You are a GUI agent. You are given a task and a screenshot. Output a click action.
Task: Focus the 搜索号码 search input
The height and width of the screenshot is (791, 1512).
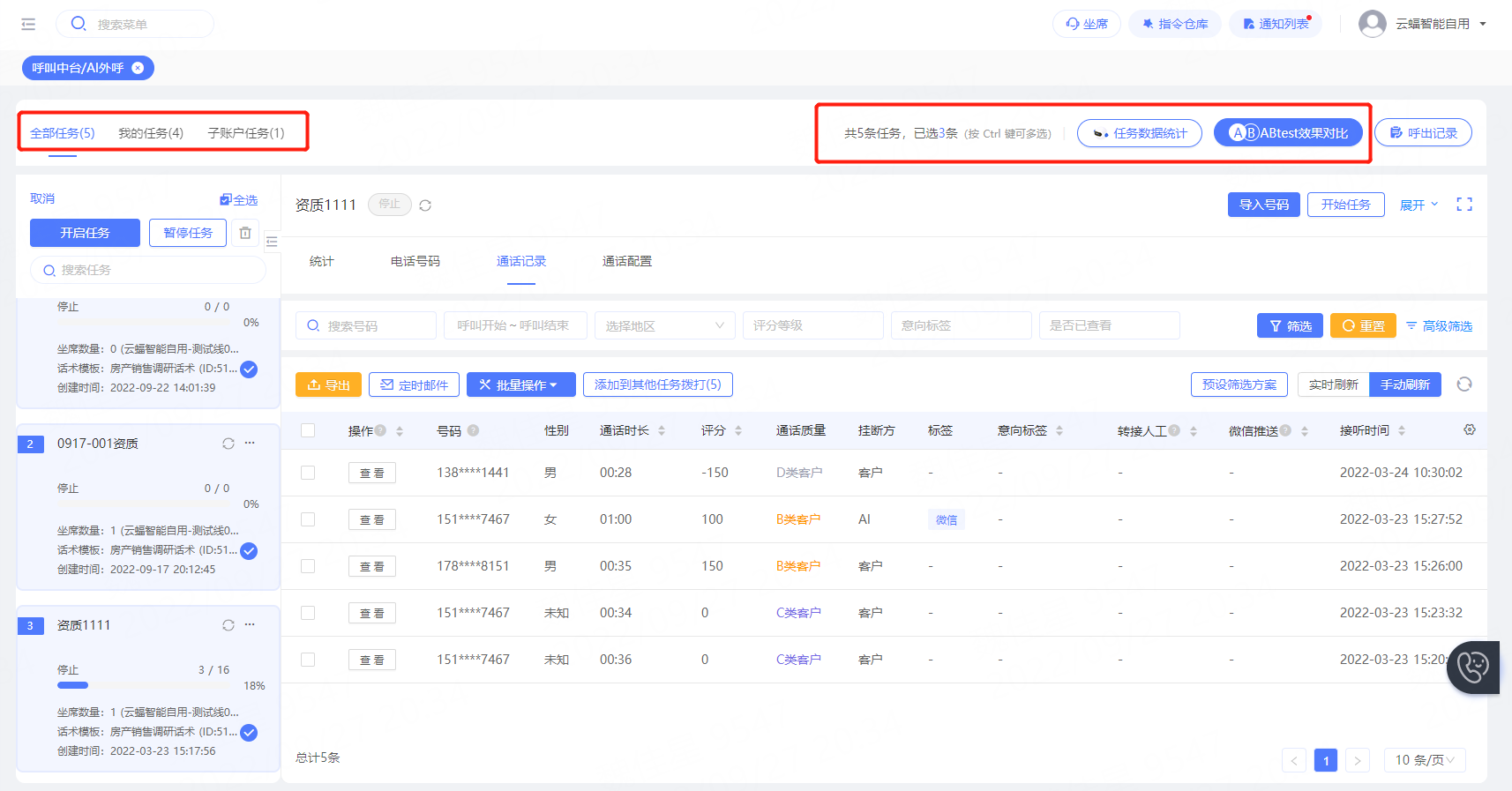366,325
